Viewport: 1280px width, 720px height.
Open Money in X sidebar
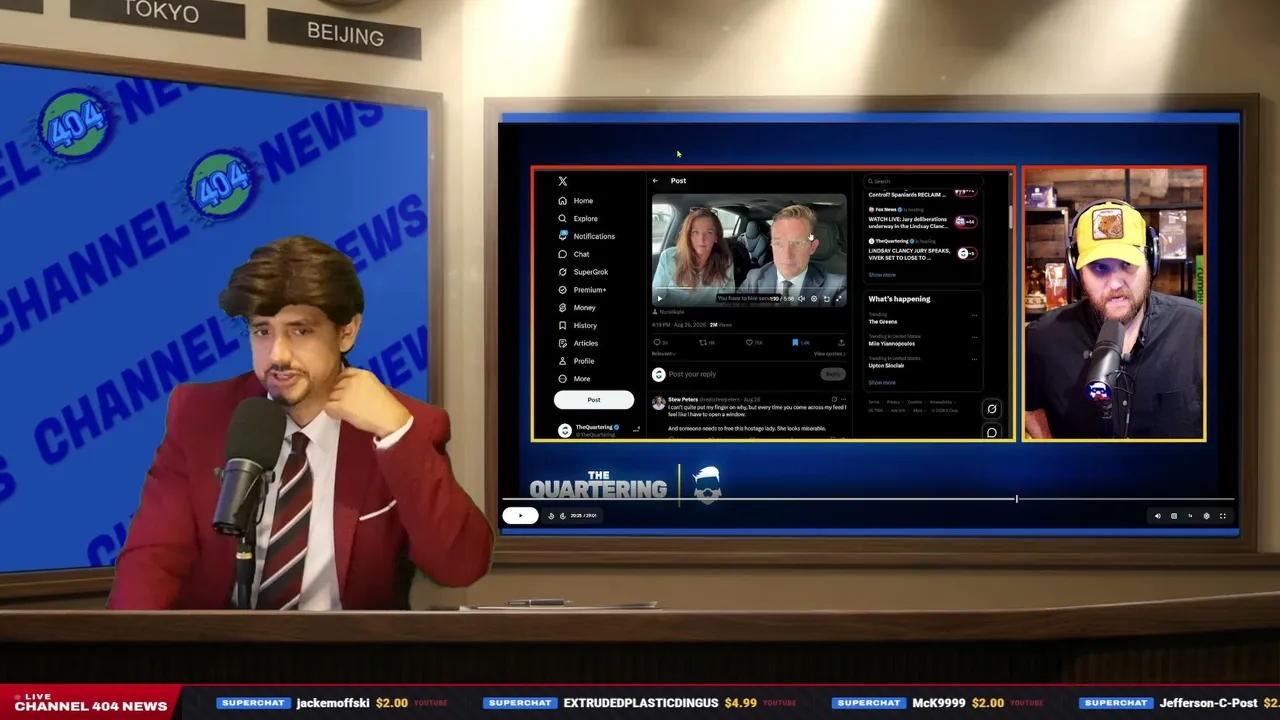[577, 308]
